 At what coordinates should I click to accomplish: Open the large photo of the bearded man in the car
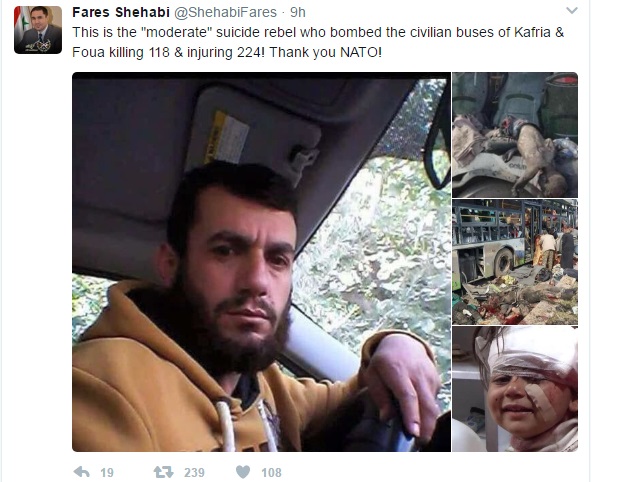[x=261, y=262]
